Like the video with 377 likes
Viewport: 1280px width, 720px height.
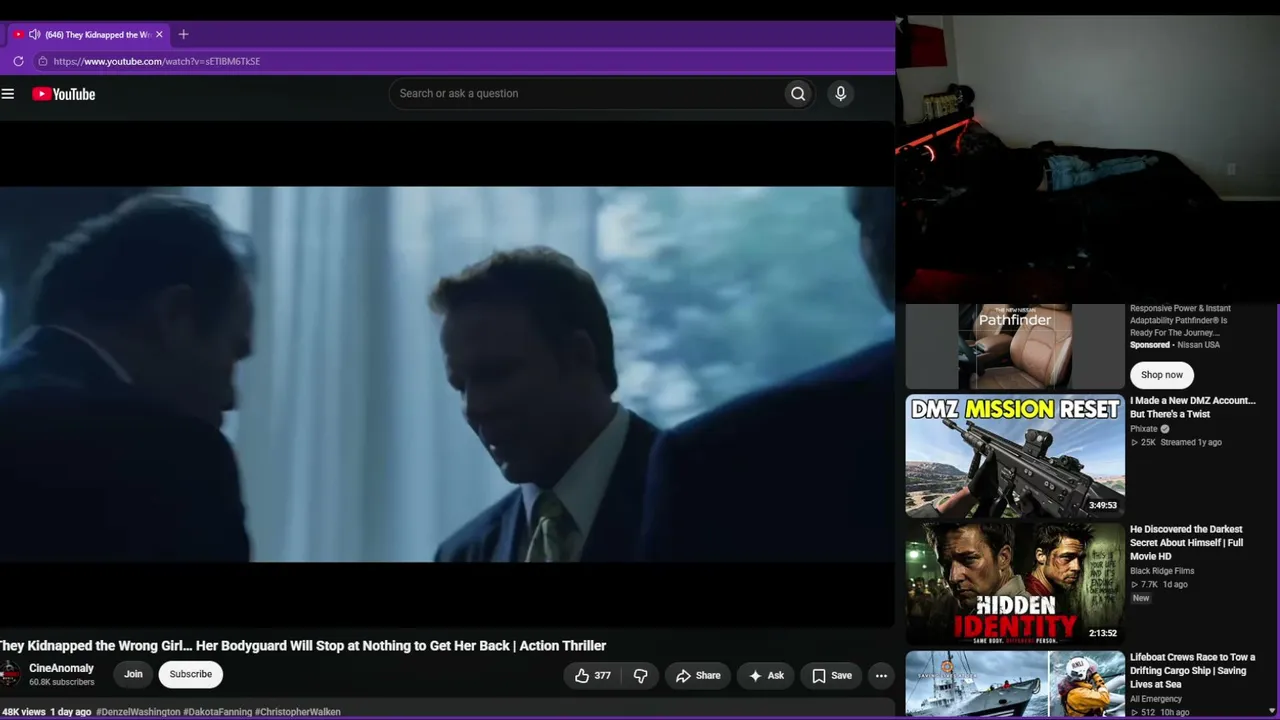coord(592,676)
